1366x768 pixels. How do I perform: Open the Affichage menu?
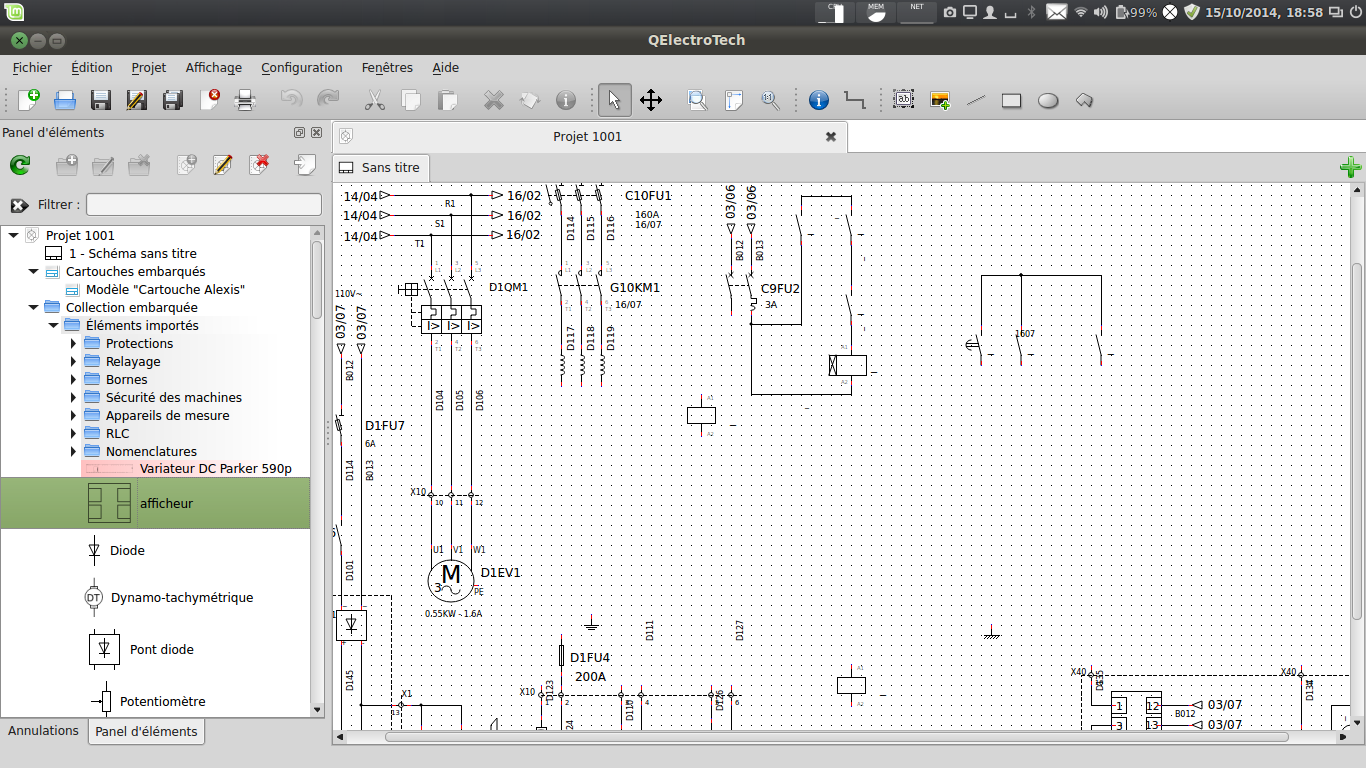point(213,68)
